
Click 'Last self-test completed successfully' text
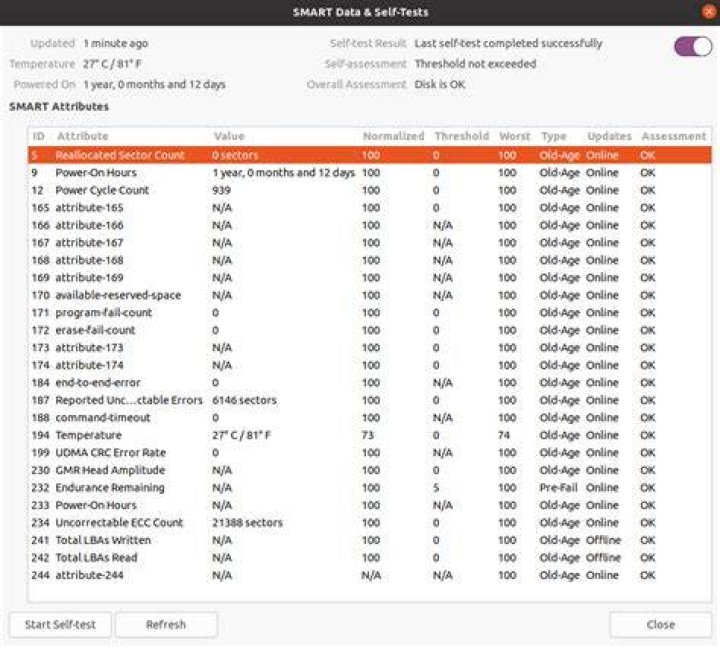pos(508,43)
